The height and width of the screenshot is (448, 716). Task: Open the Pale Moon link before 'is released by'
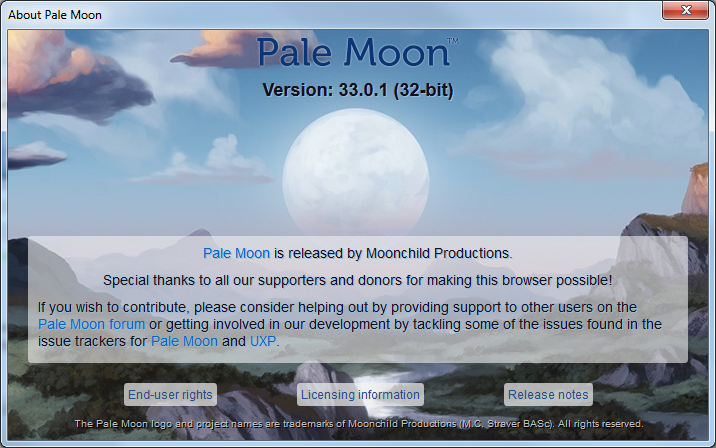[236, 253]
